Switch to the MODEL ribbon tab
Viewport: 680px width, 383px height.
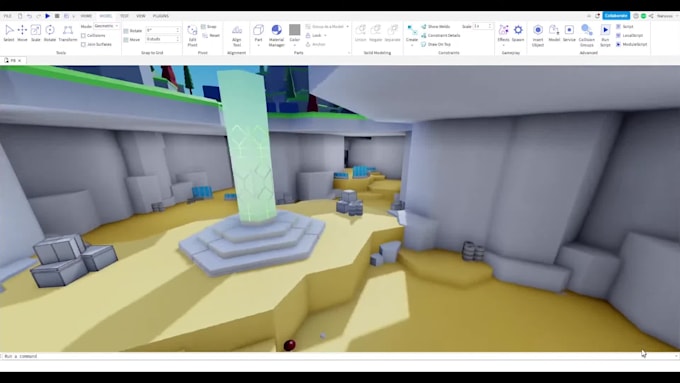point(105,16)
